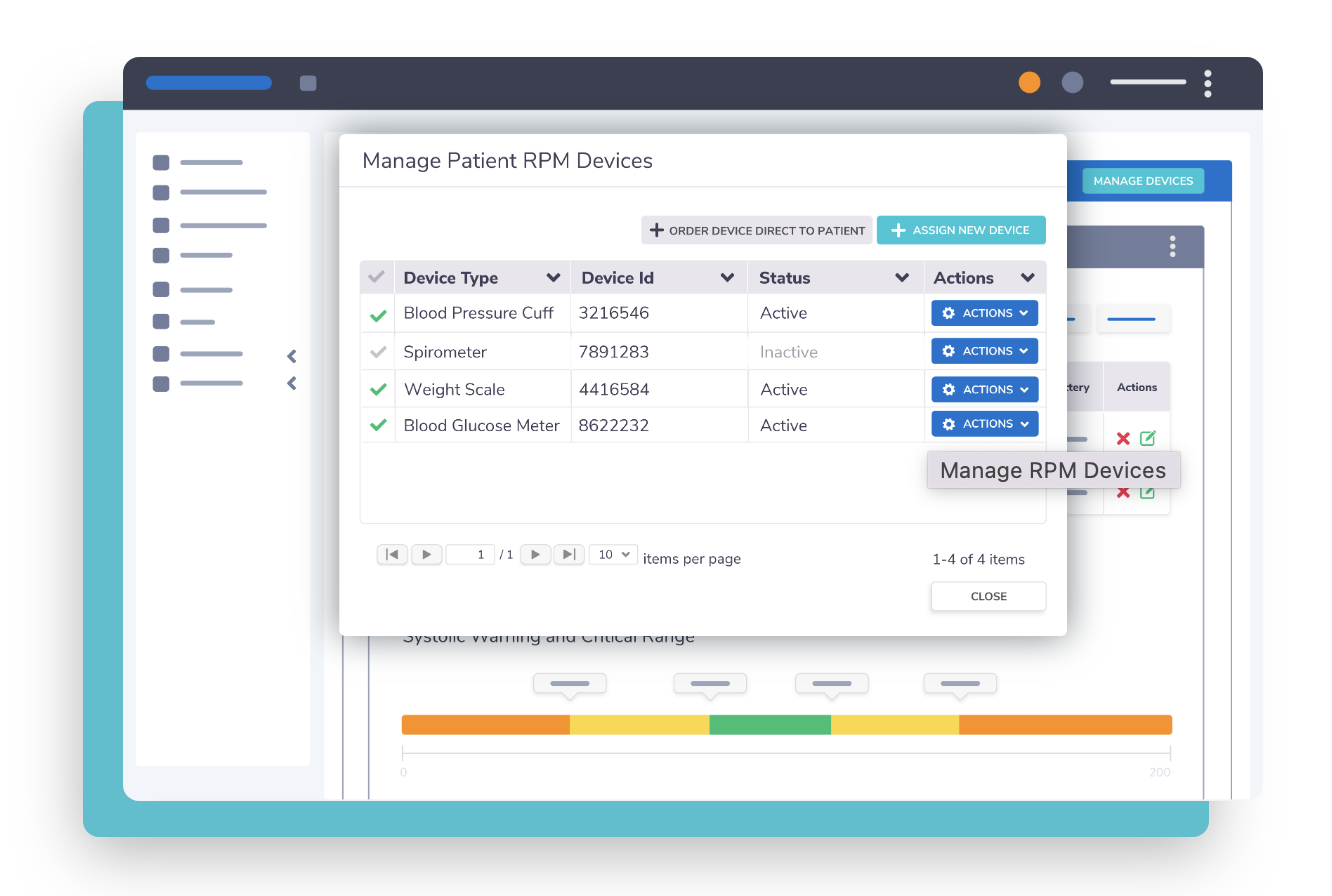Select the Spirometer row checkmark
This screenshot has width=1332, height=896.
pos(378,352)
